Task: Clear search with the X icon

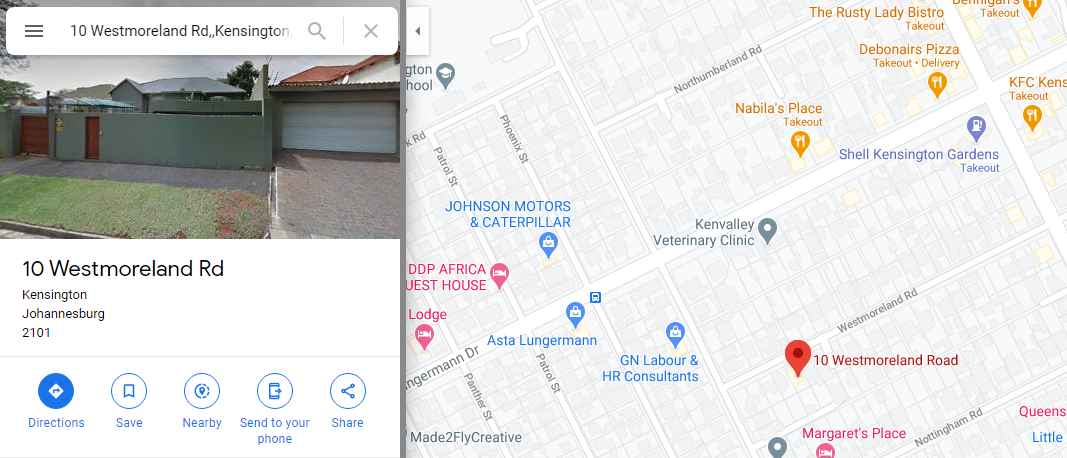Action: coord(371,31)
